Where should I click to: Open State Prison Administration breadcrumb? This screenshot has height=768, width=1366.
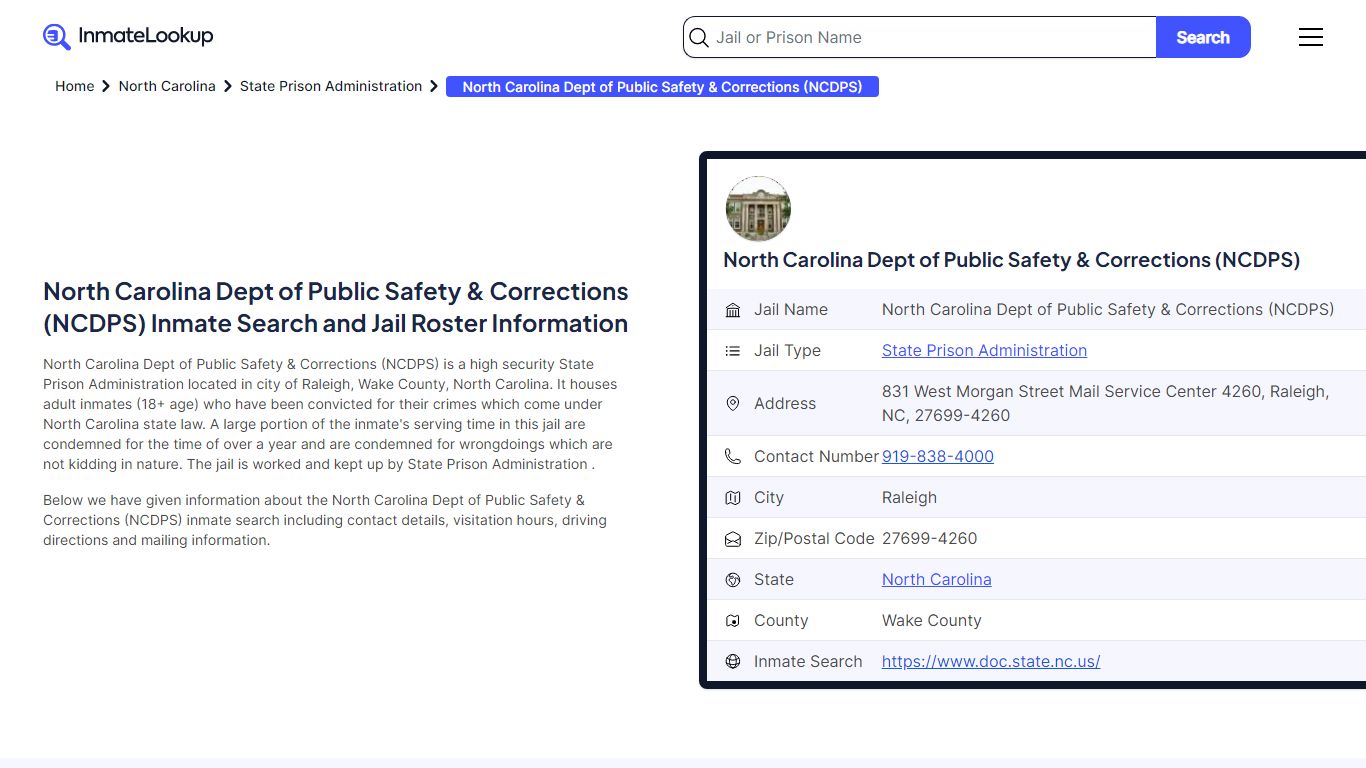tap(331, 86)
